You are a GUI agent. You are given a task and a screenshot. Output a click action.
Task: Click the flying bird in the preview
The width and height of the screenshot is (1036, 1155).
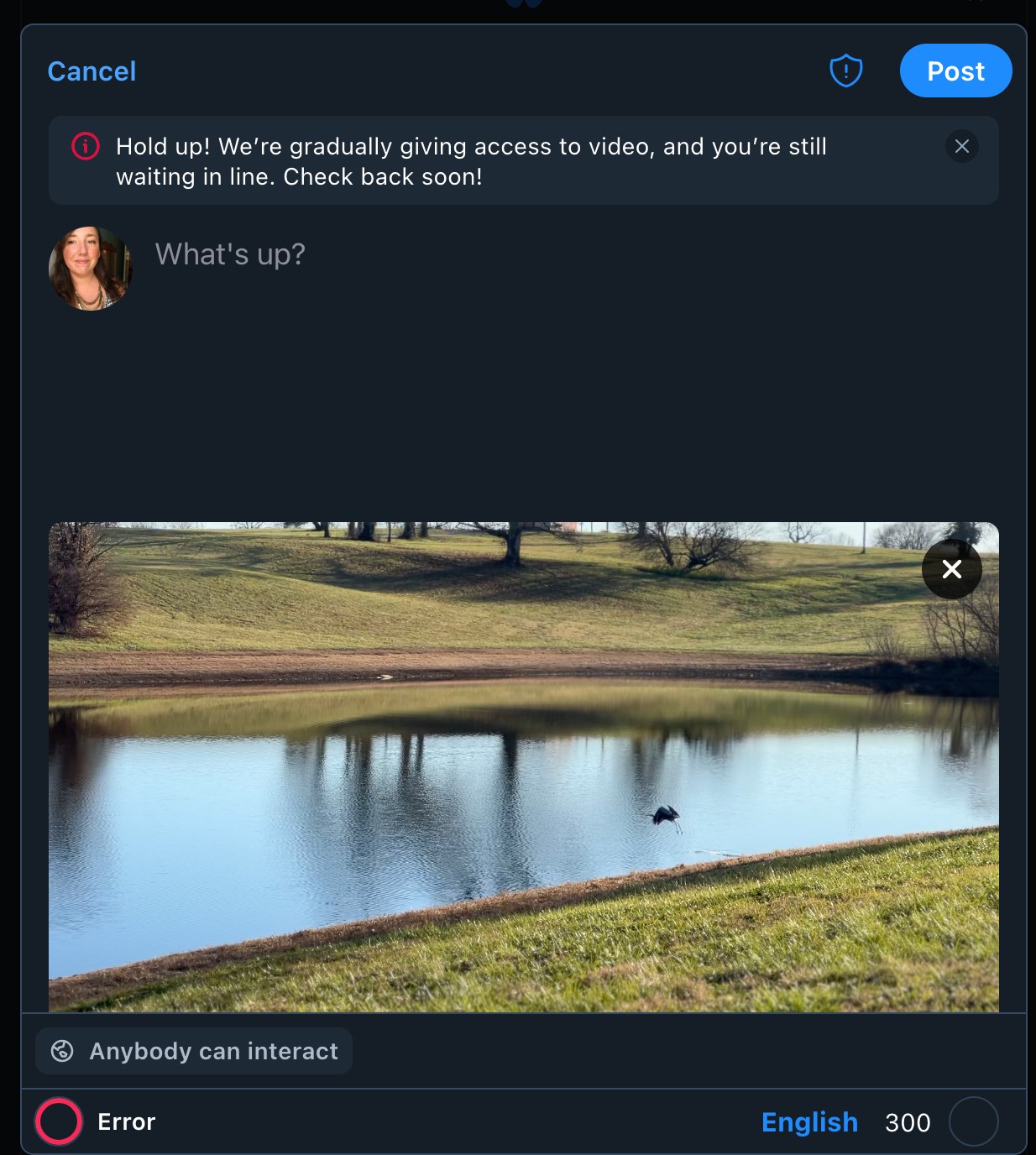click(666, 816)
